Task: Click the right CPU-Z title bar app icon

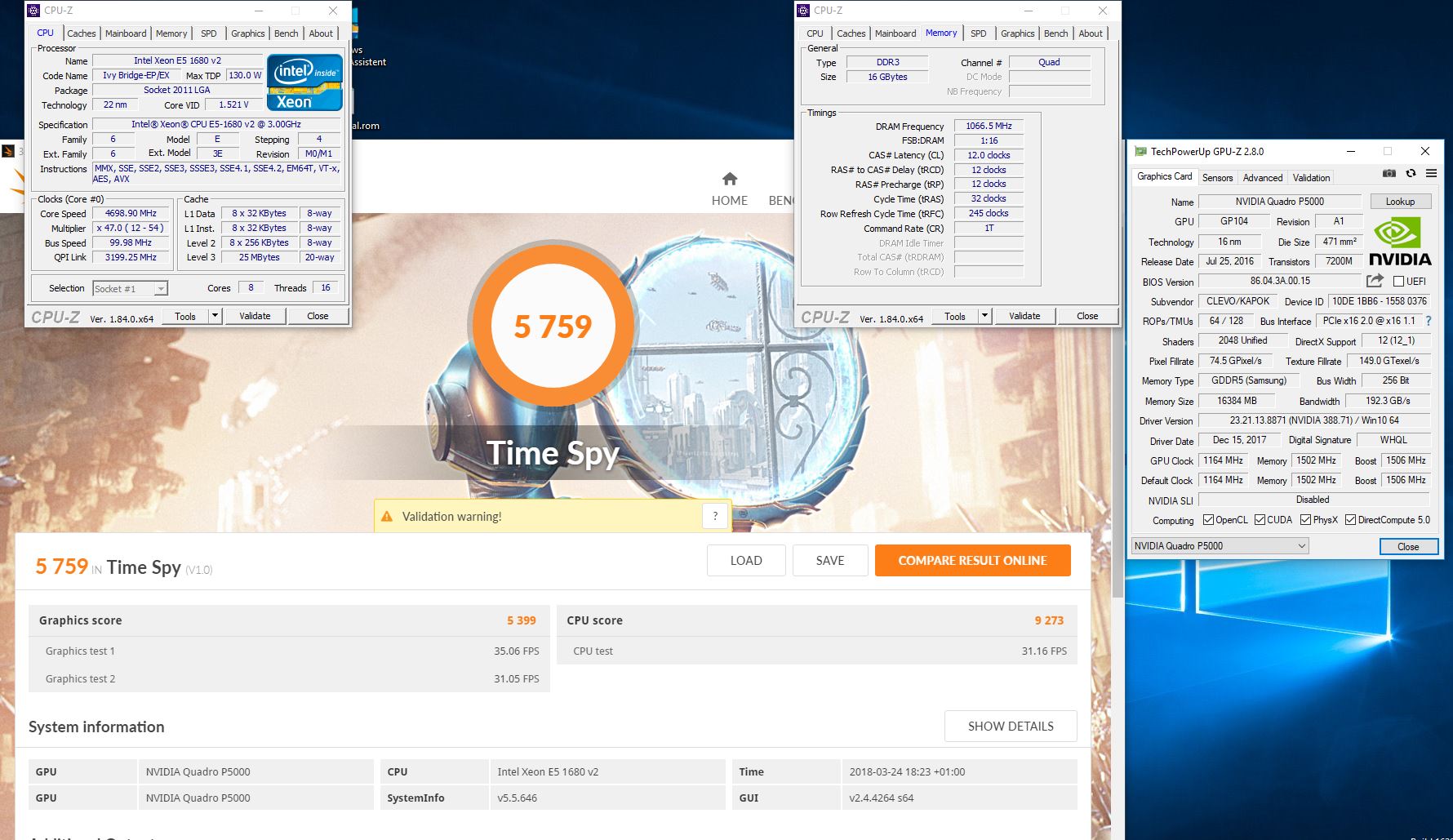Action: (803, 11)
